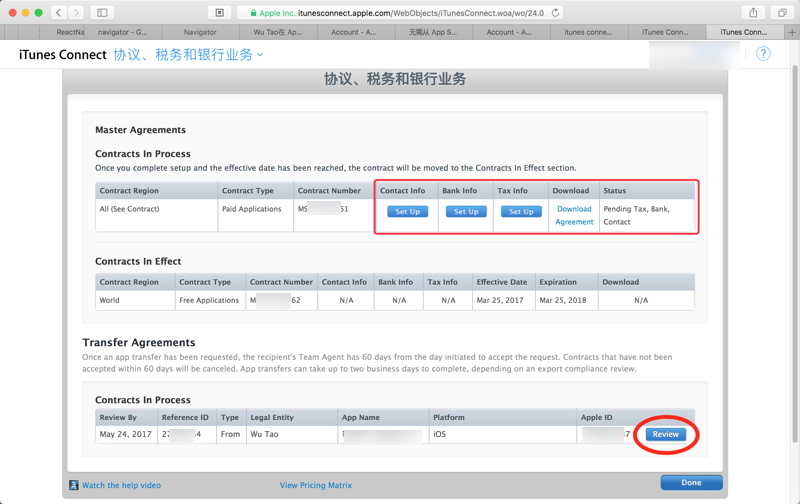Click the May 24, 2017 review date
Image resolution: width=800 pixels, height=504 pixels.
(x=126, y=434)
